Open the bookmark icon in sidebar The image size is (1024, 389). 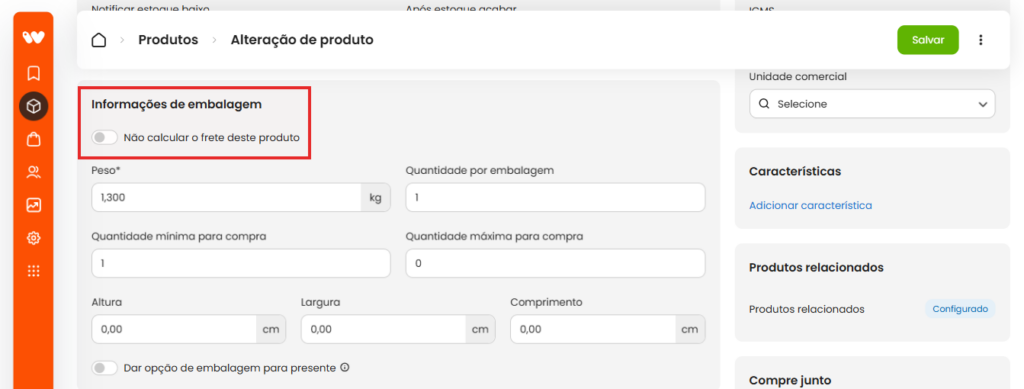click(33, 72)
